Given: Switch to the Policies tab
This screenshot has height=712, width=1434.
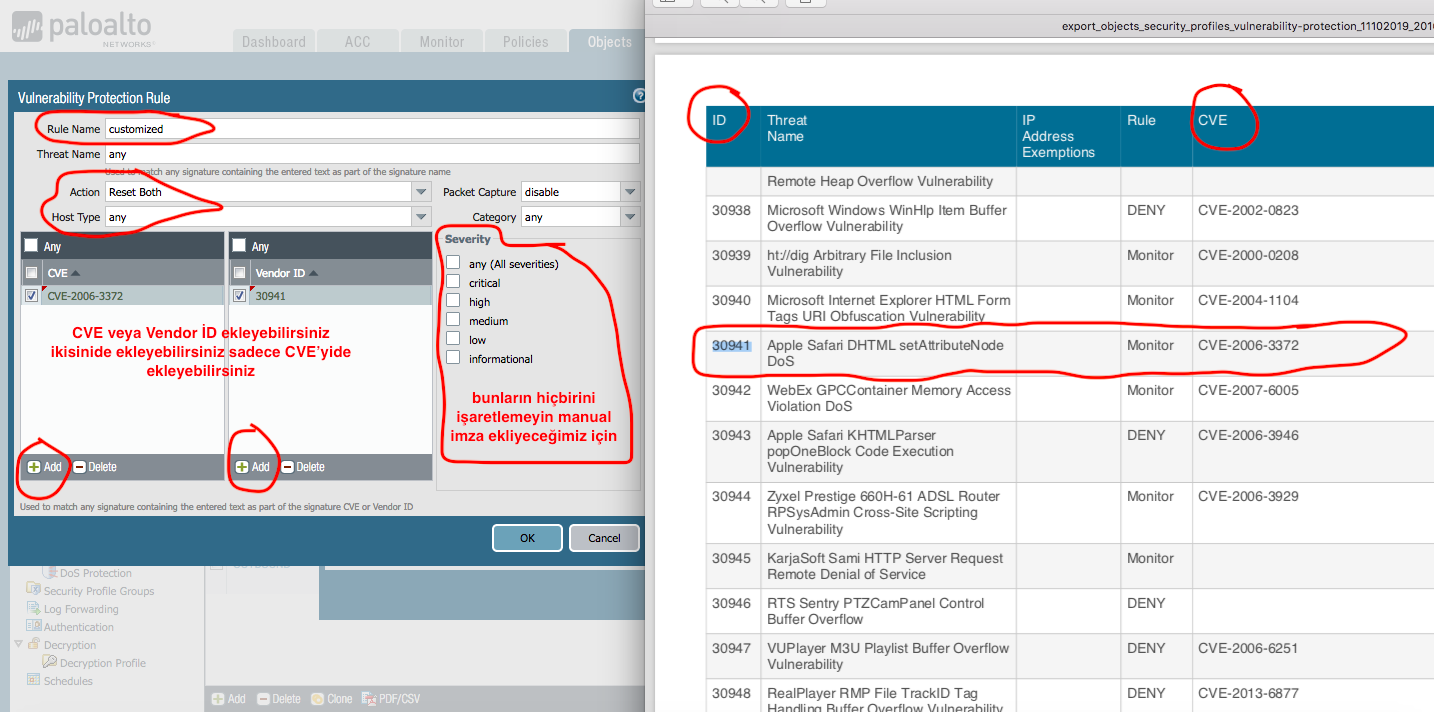Looking at the screenshot, I should tap(525, 42).
